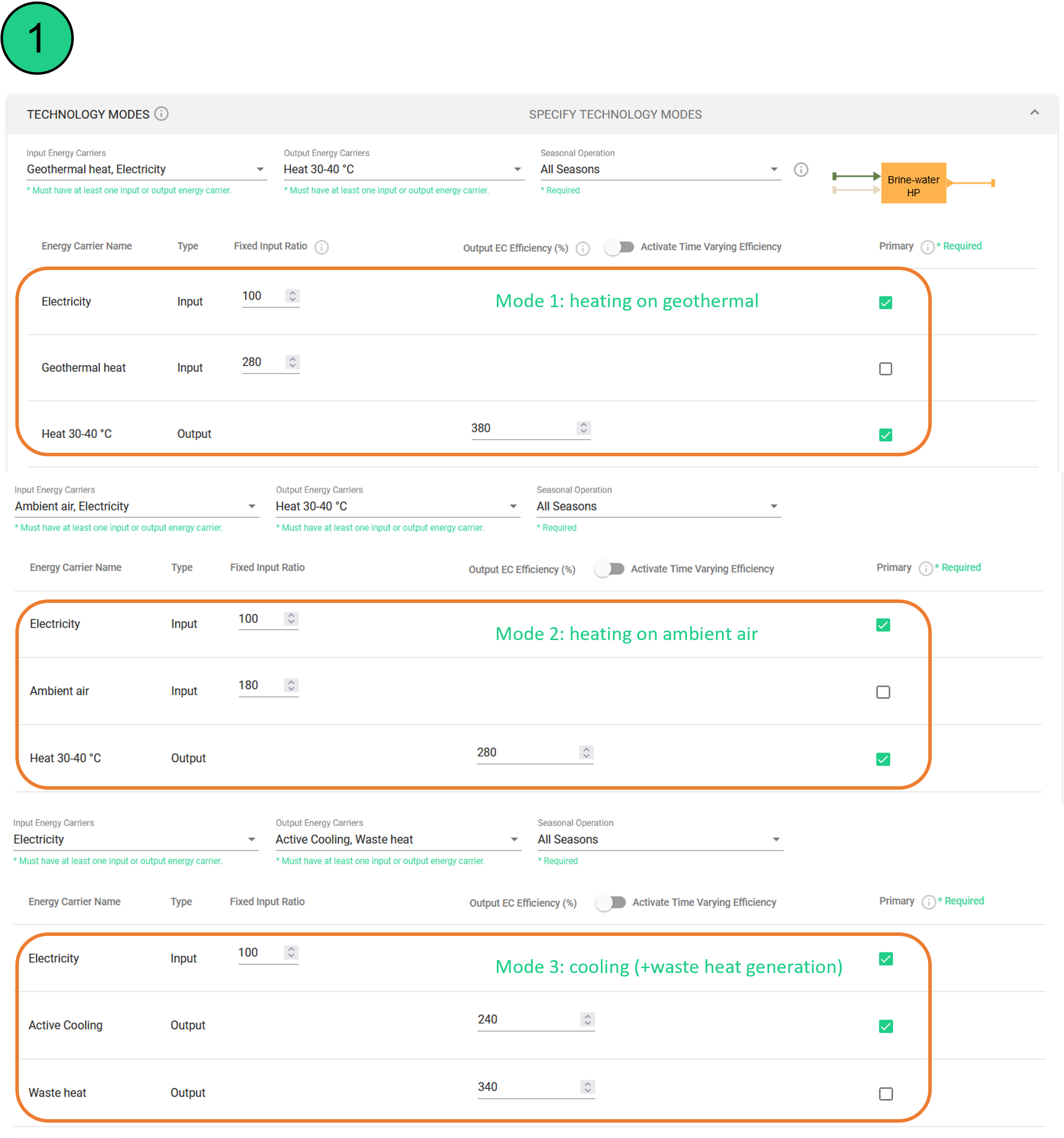1064x1138 pixels.
Task: Click first Fixed Input Ratio info icon
Action: coord(321,247)
